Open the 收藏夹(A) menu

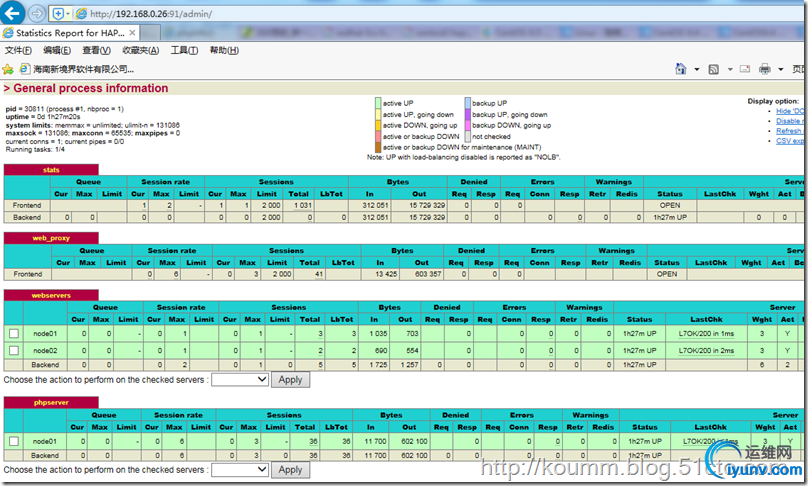coord(140,50)
